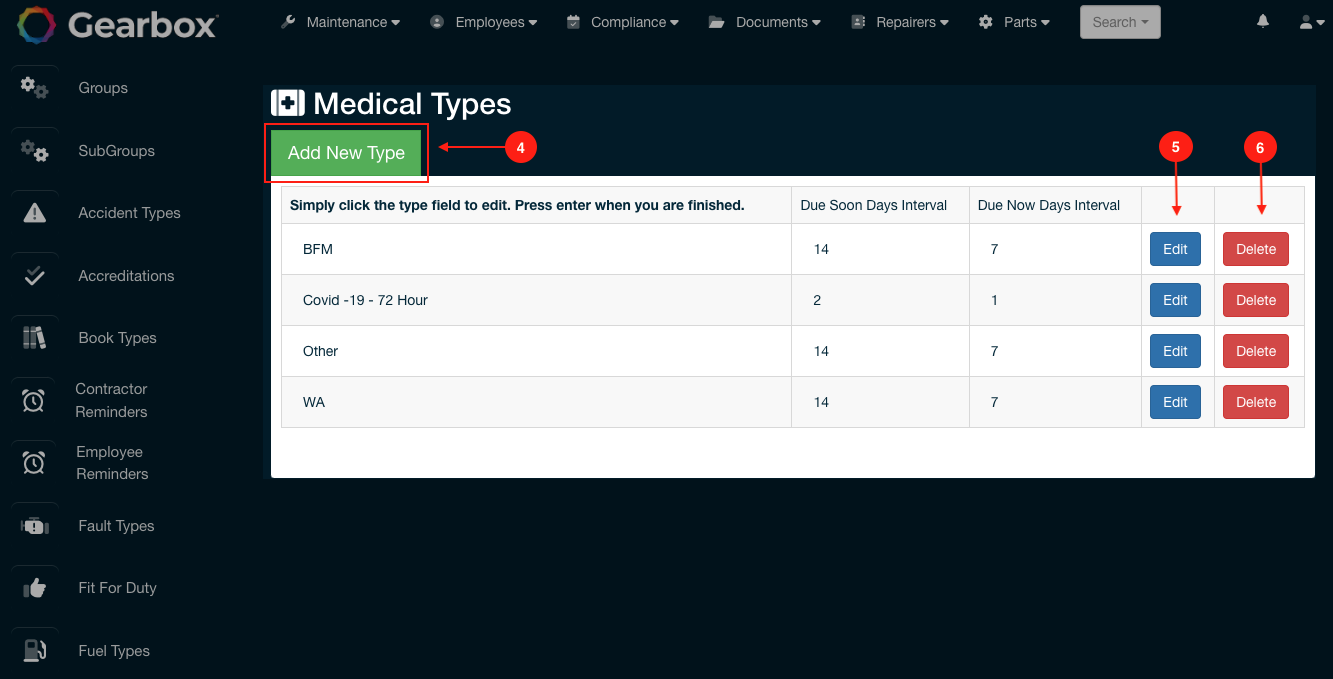Expand the Maintenance menu
The width and height of the screenshot is (1333, 679).
coord(353,22)
